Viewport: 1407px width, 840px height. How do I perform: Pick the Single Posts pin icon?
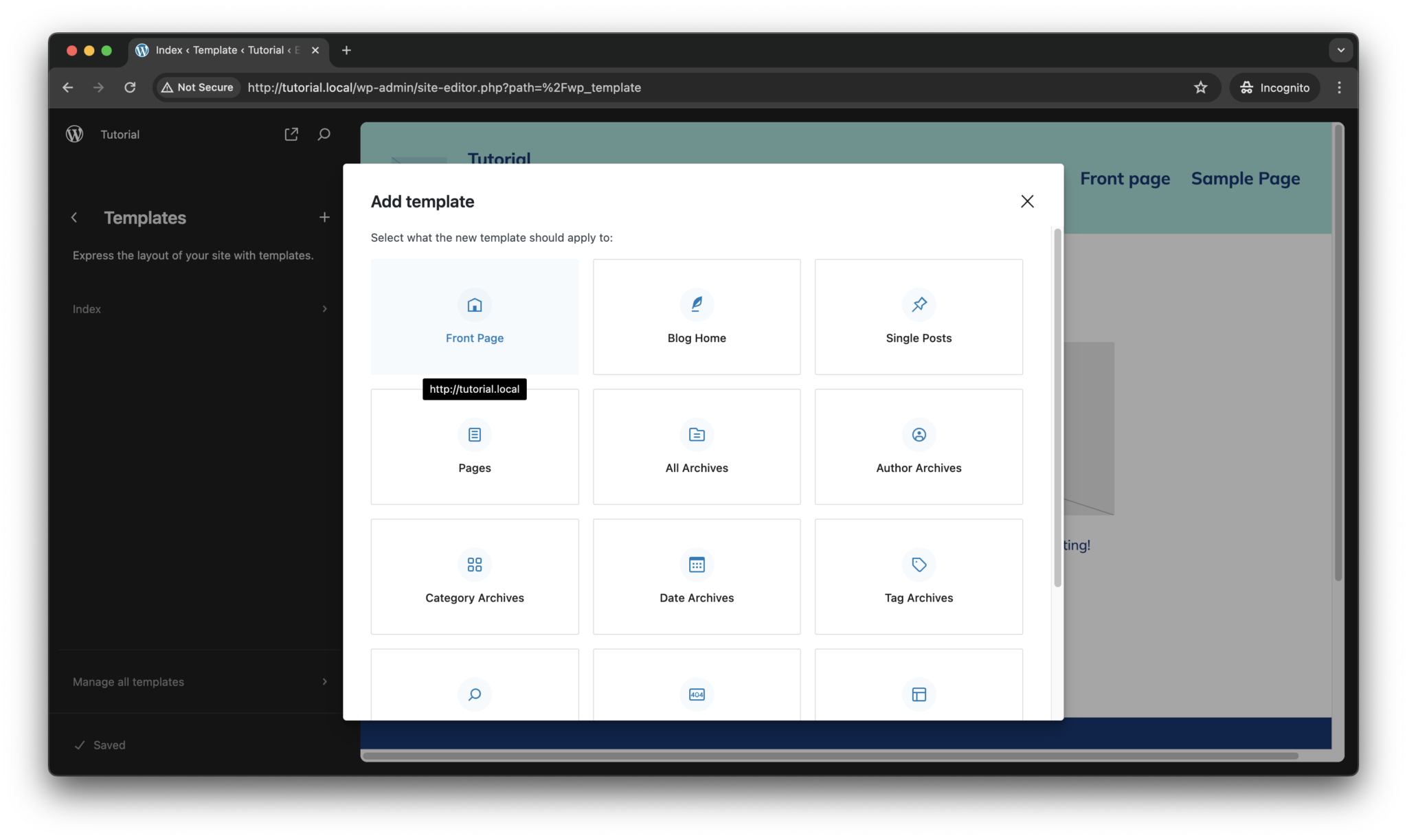(919, 304)
